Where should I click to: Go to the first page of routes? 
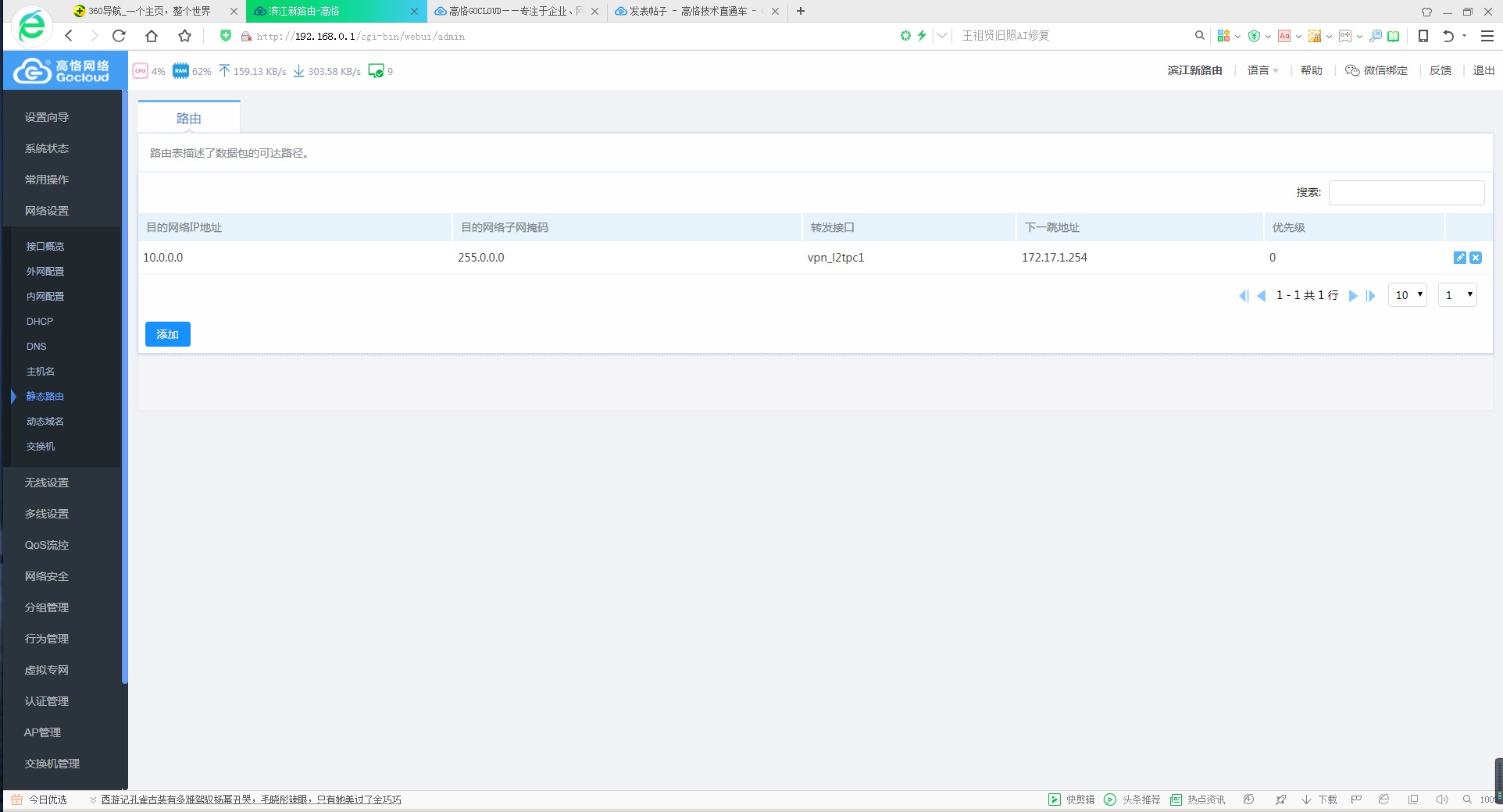pyautogui.click(x=1244, y=295)
